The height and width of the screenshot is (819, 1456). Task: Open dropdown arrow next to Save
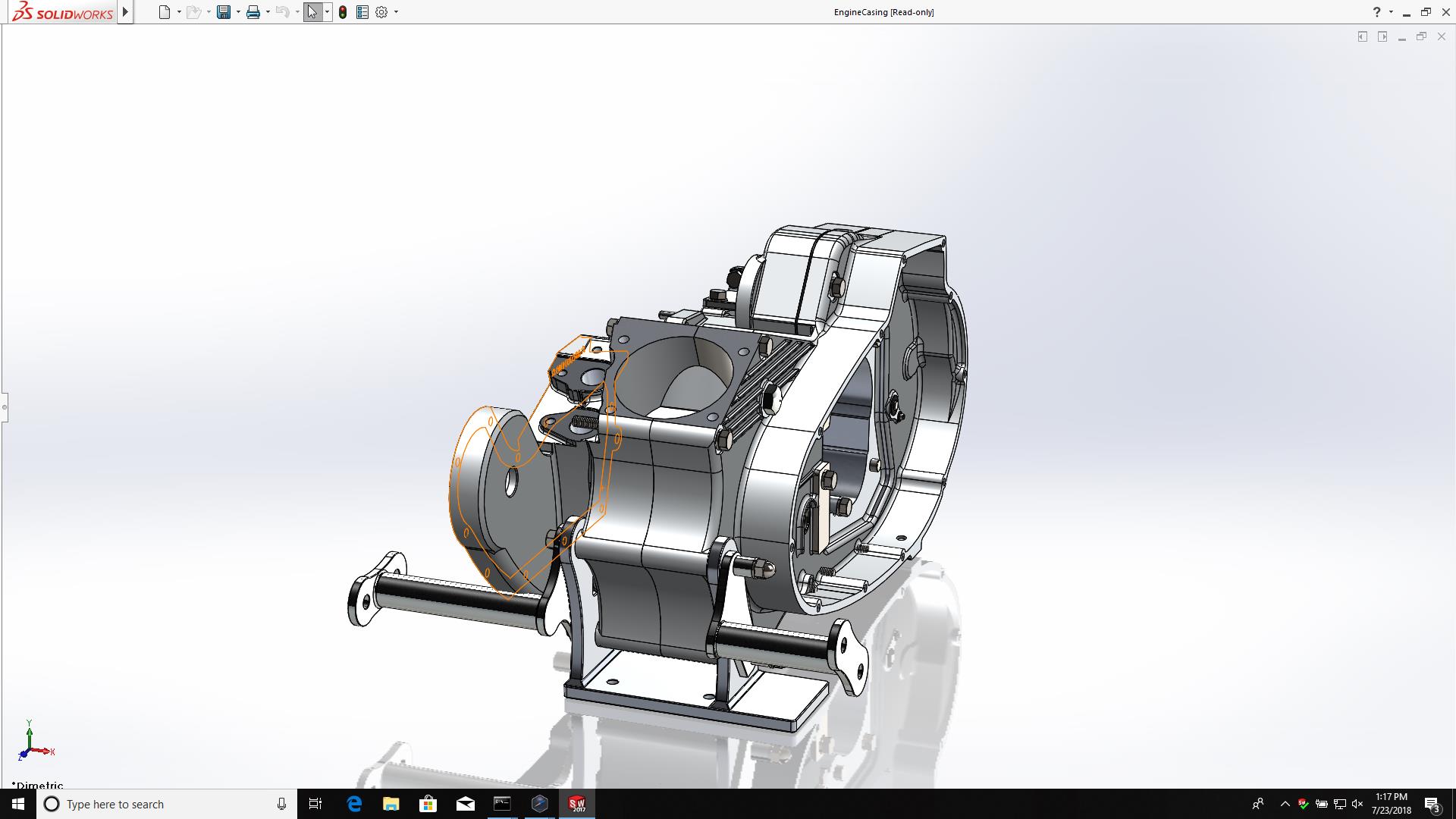[x=238, y=12]
